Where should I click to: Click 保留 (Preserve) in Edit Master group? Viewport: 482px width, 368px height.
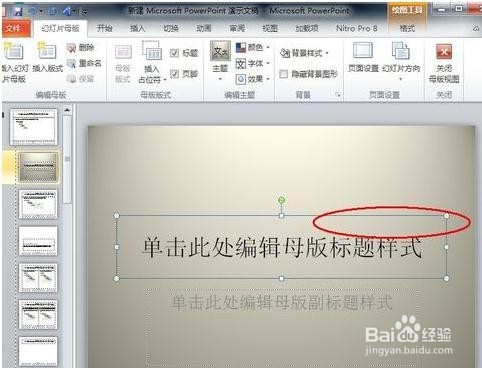tap(81, 79)
